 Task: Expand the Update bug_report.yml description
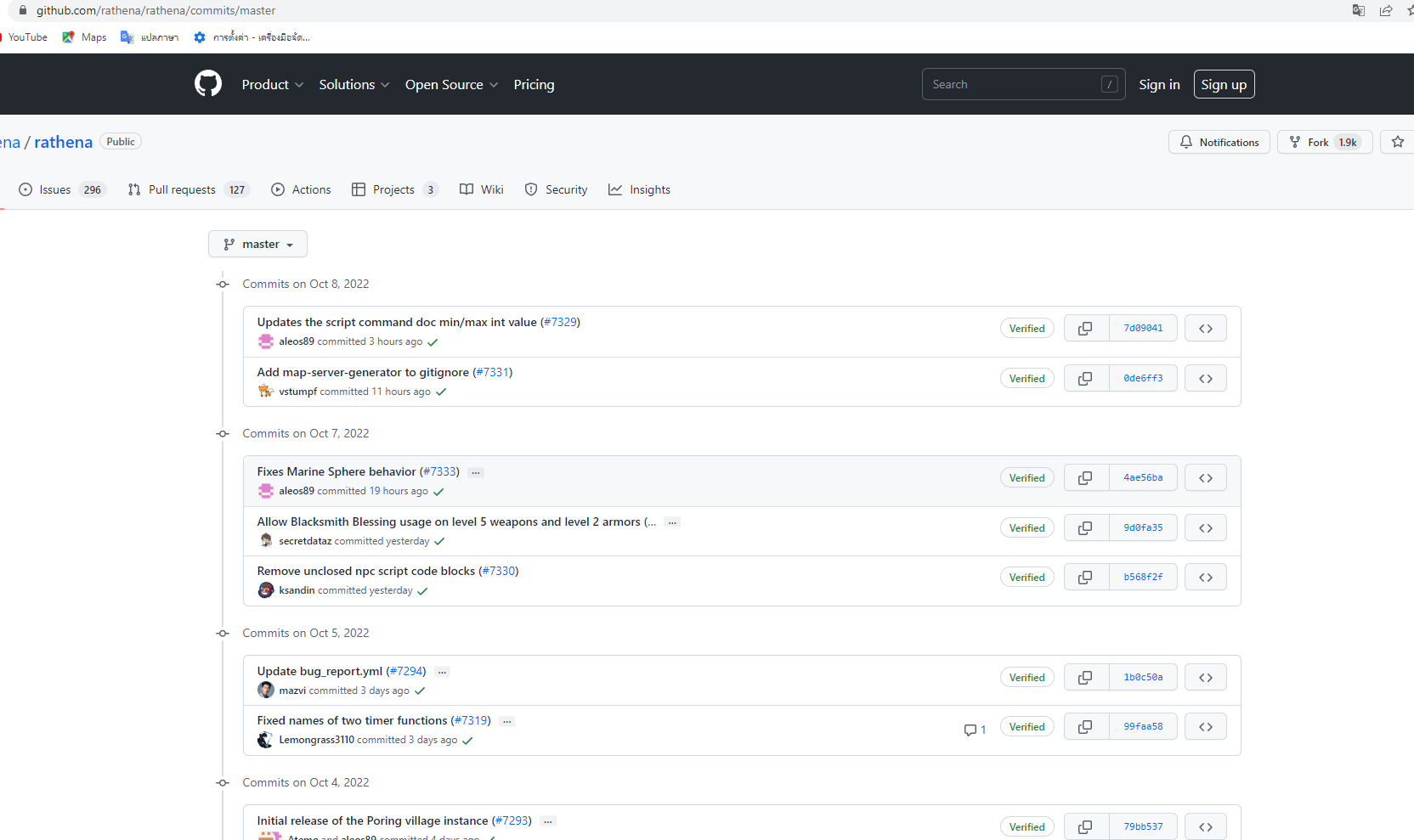click(x=442, y=671)
